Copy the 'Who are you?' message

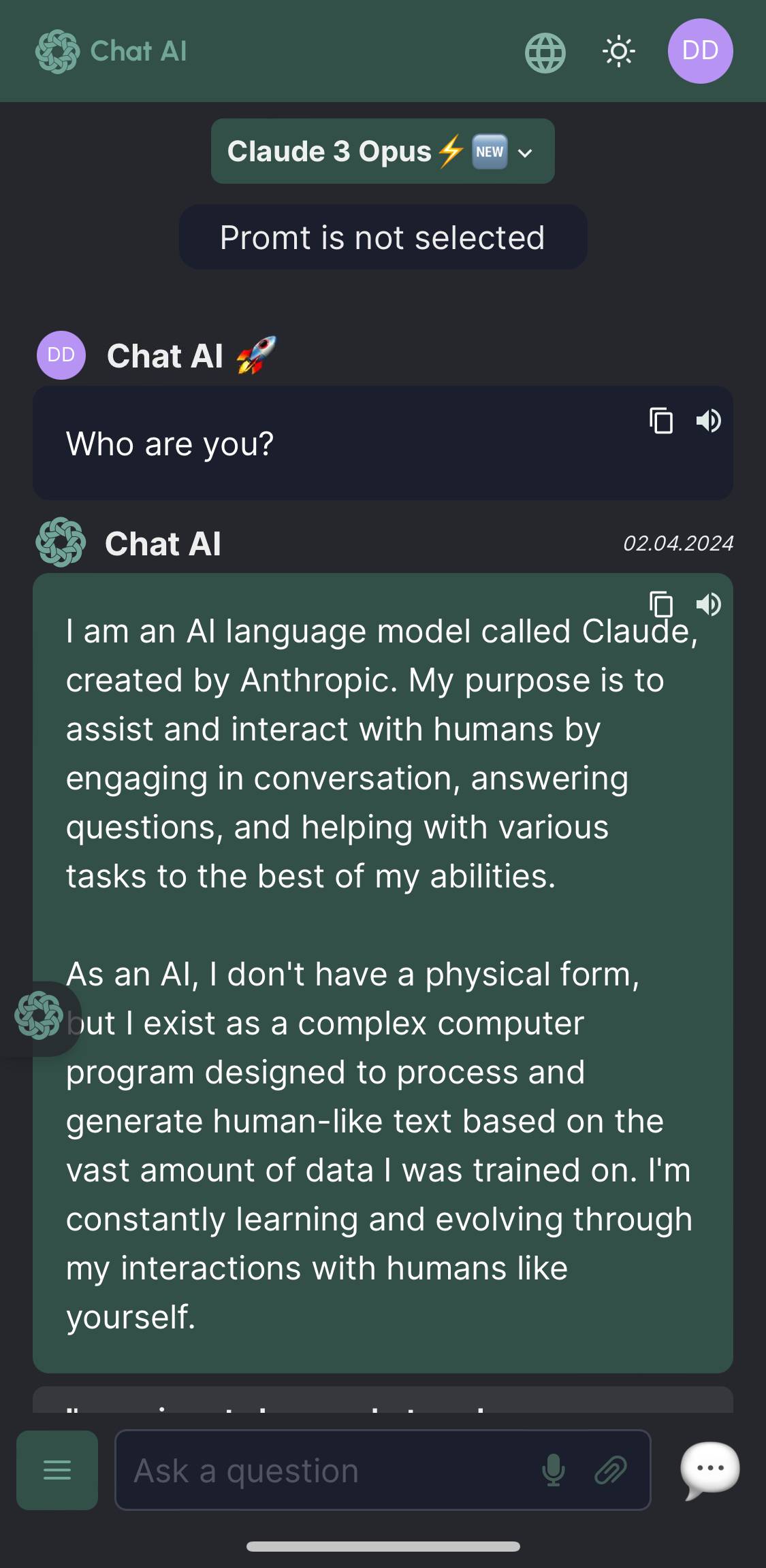(x=661, y=421)
